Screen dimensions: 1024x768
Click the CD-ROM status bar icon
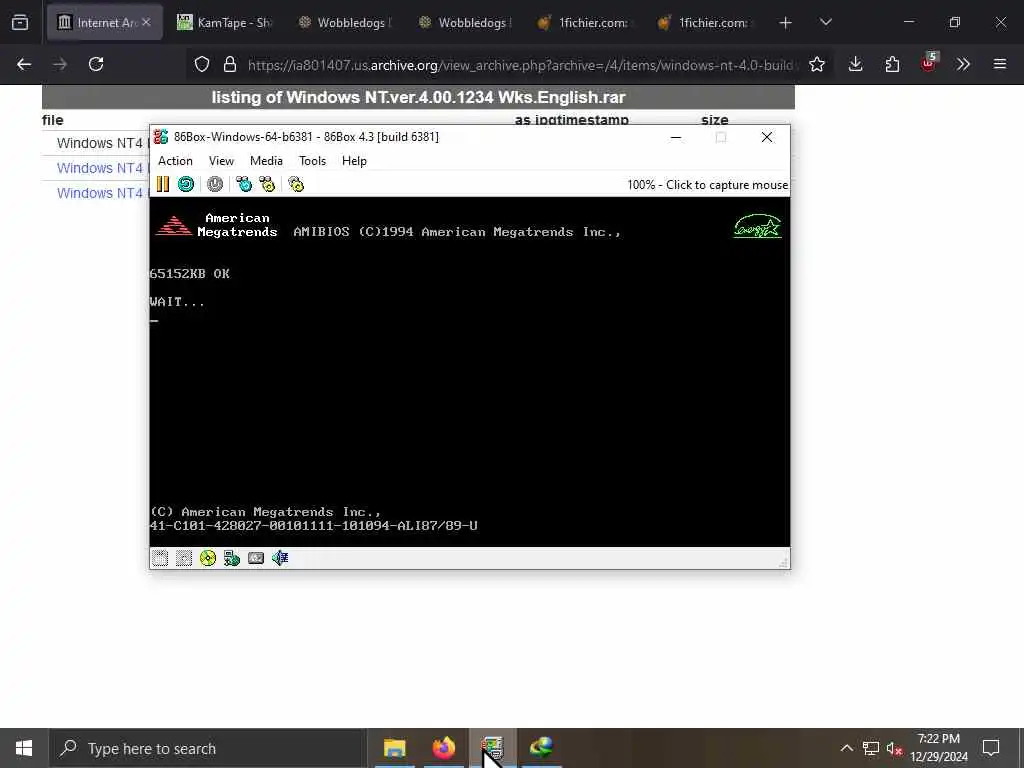pyautogui.click(x=208, y=558)
